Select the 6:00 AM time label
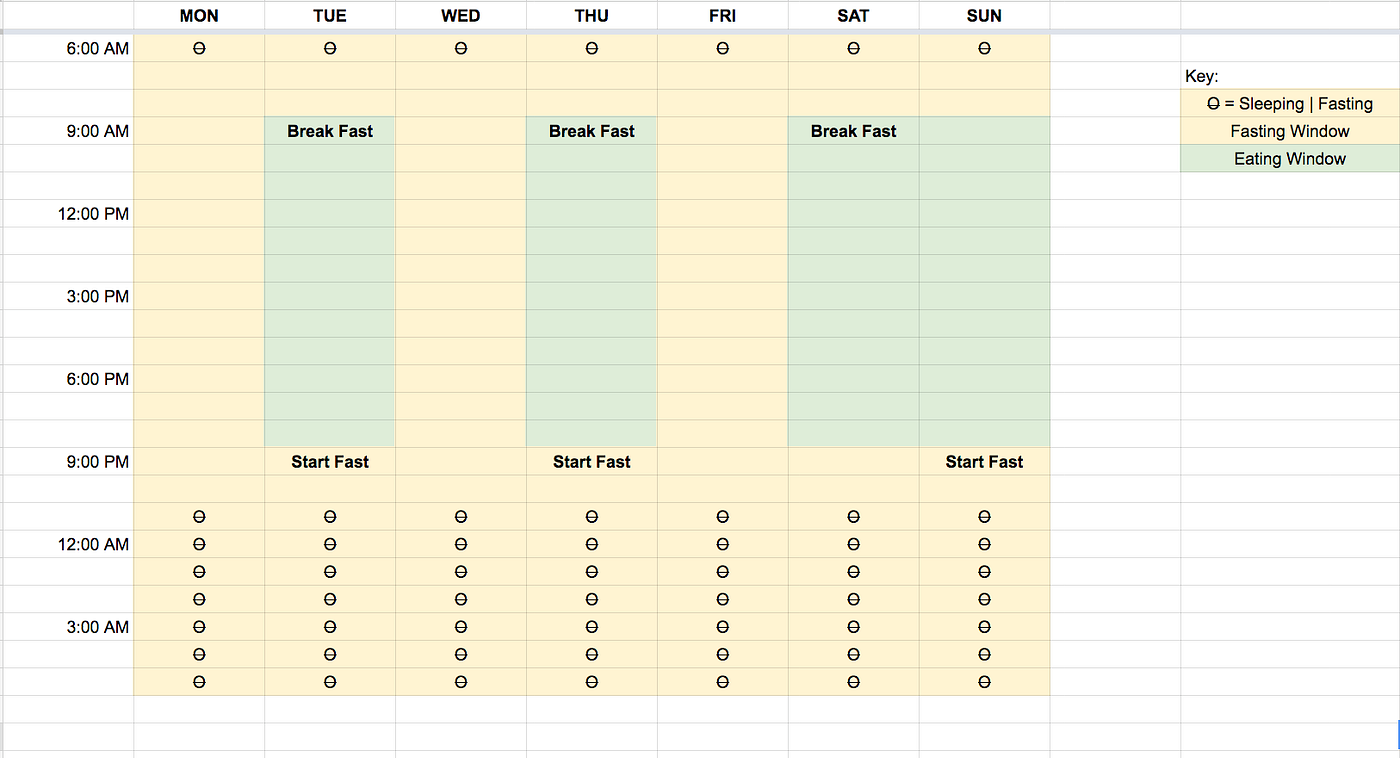Image resolution: width=1400 pixels, height=758 pixels. pyautogui.click(x=98, y=48)
